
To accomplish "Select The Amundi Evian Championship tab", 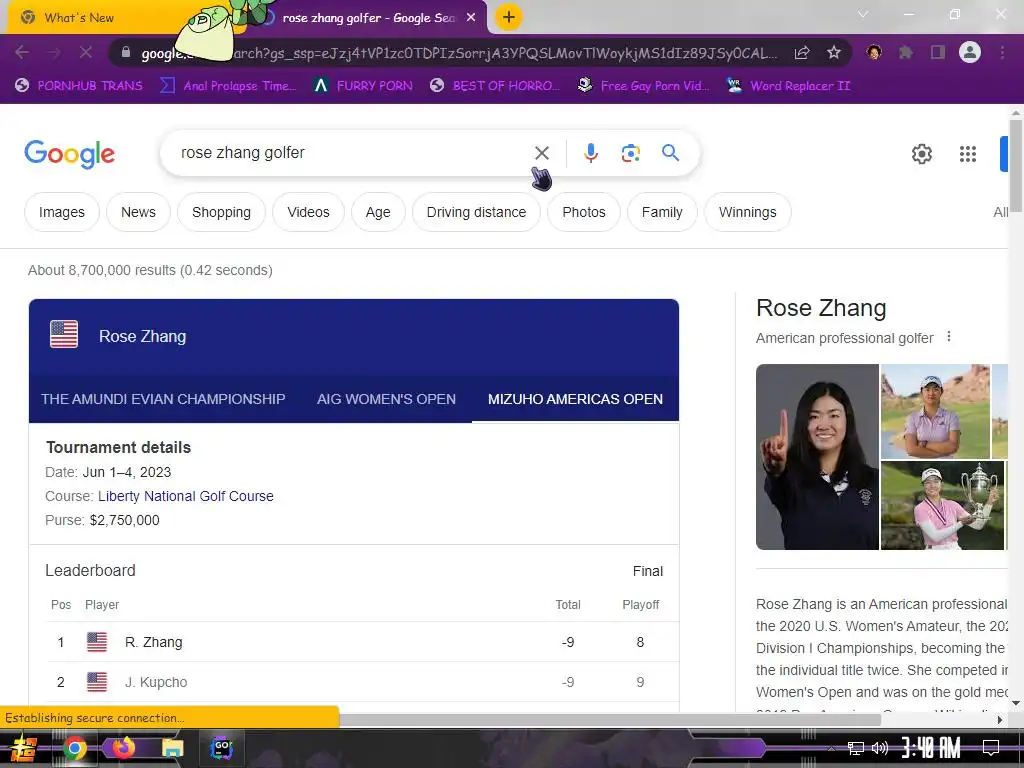I will (x=163, y=399).
